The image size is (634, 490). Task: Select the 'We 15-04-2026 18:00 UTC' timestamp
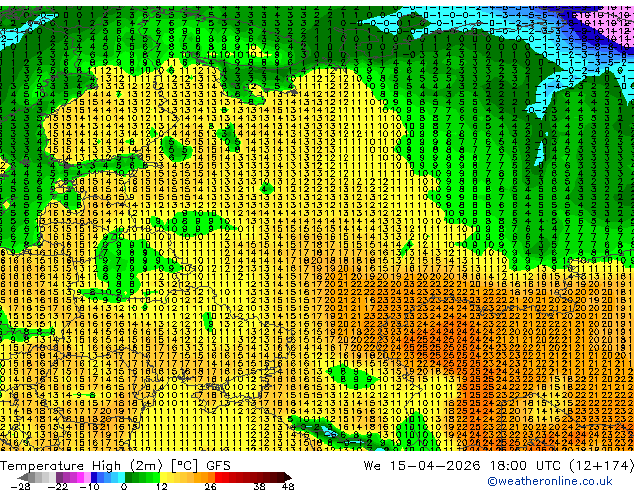click(464, 466)
